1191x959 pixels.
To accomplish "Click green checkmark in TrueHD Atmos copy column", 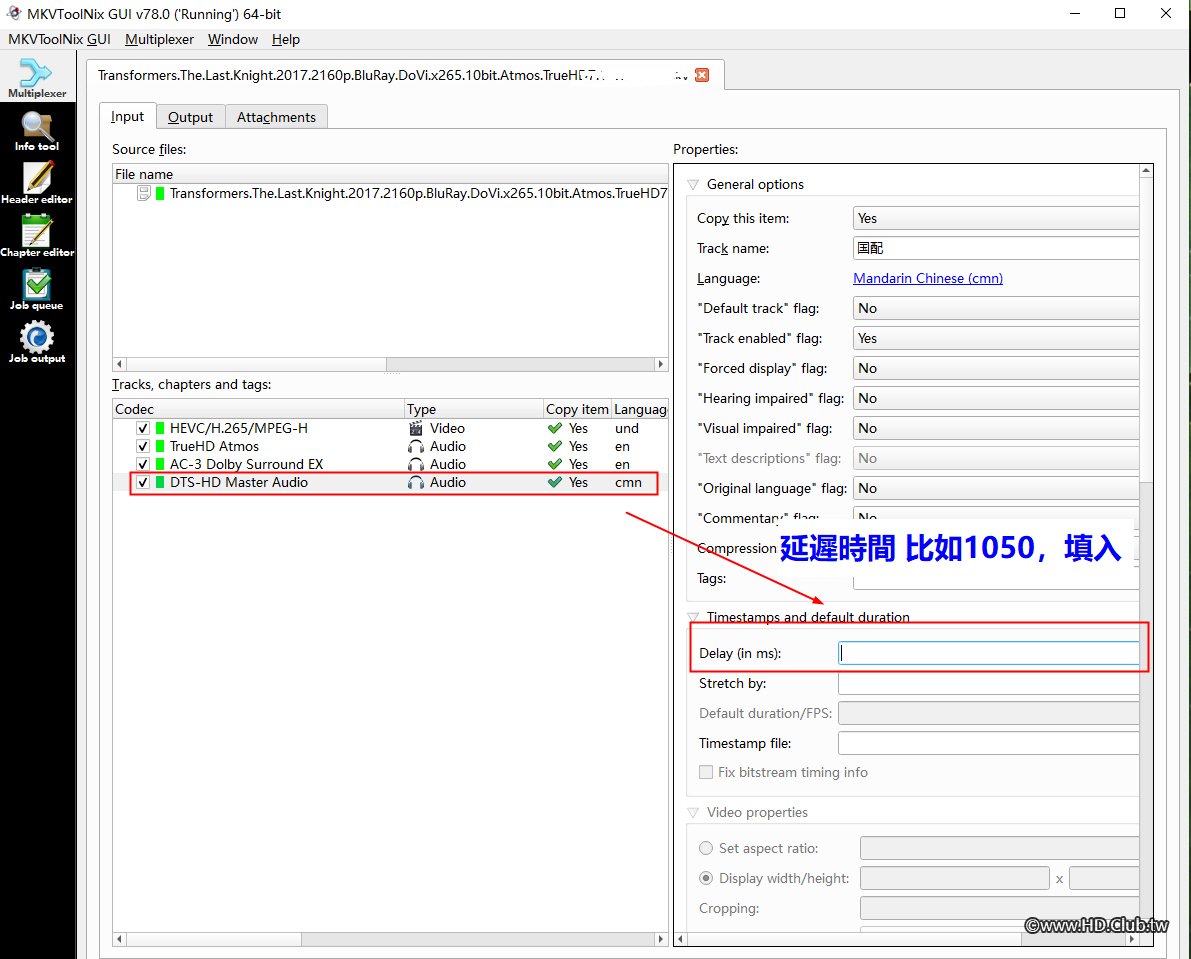I will pyautogui.click(x=555, y=446).
